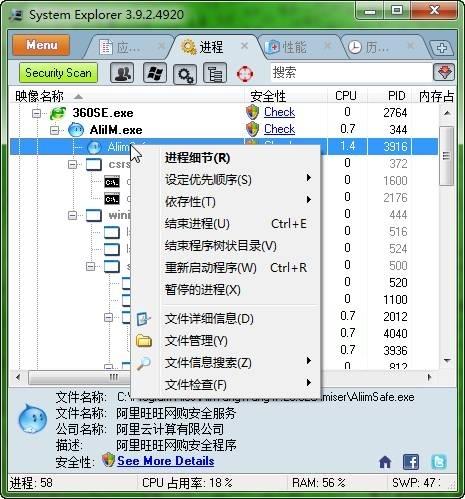The image size is (465, 499).
Task: Choose 暂停的进程(X) entry
Action: pos(226,290)
